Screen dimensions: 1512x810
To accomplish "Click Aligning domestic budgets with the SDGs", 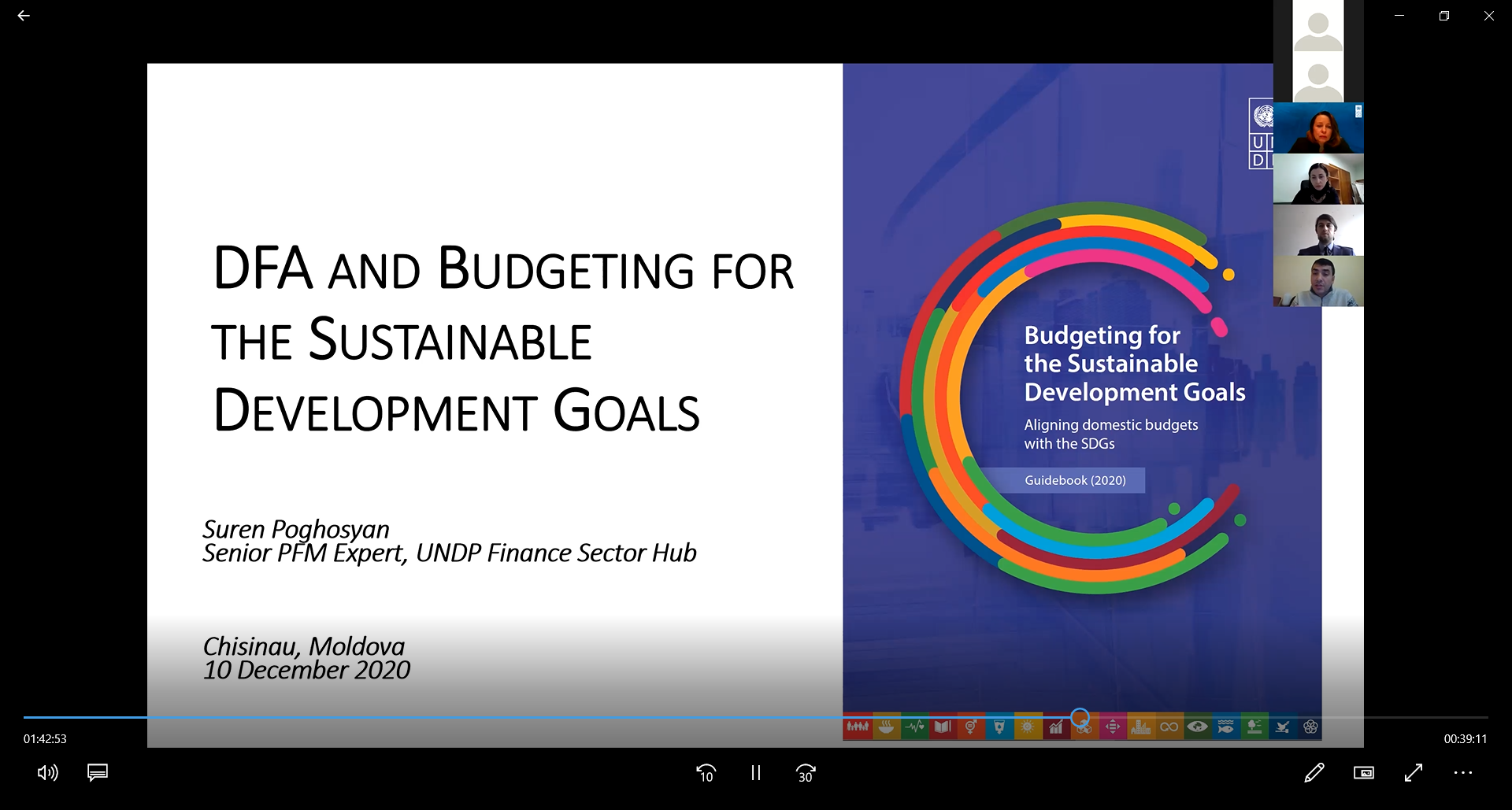I will click(1110, 434).
